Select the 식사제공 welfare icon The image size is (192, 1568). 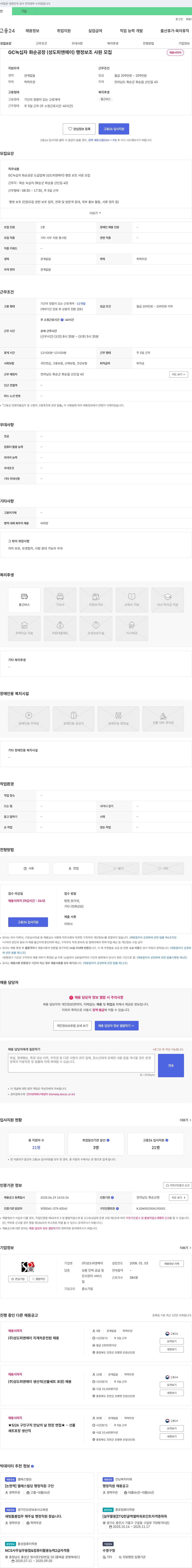coord(132,628)
